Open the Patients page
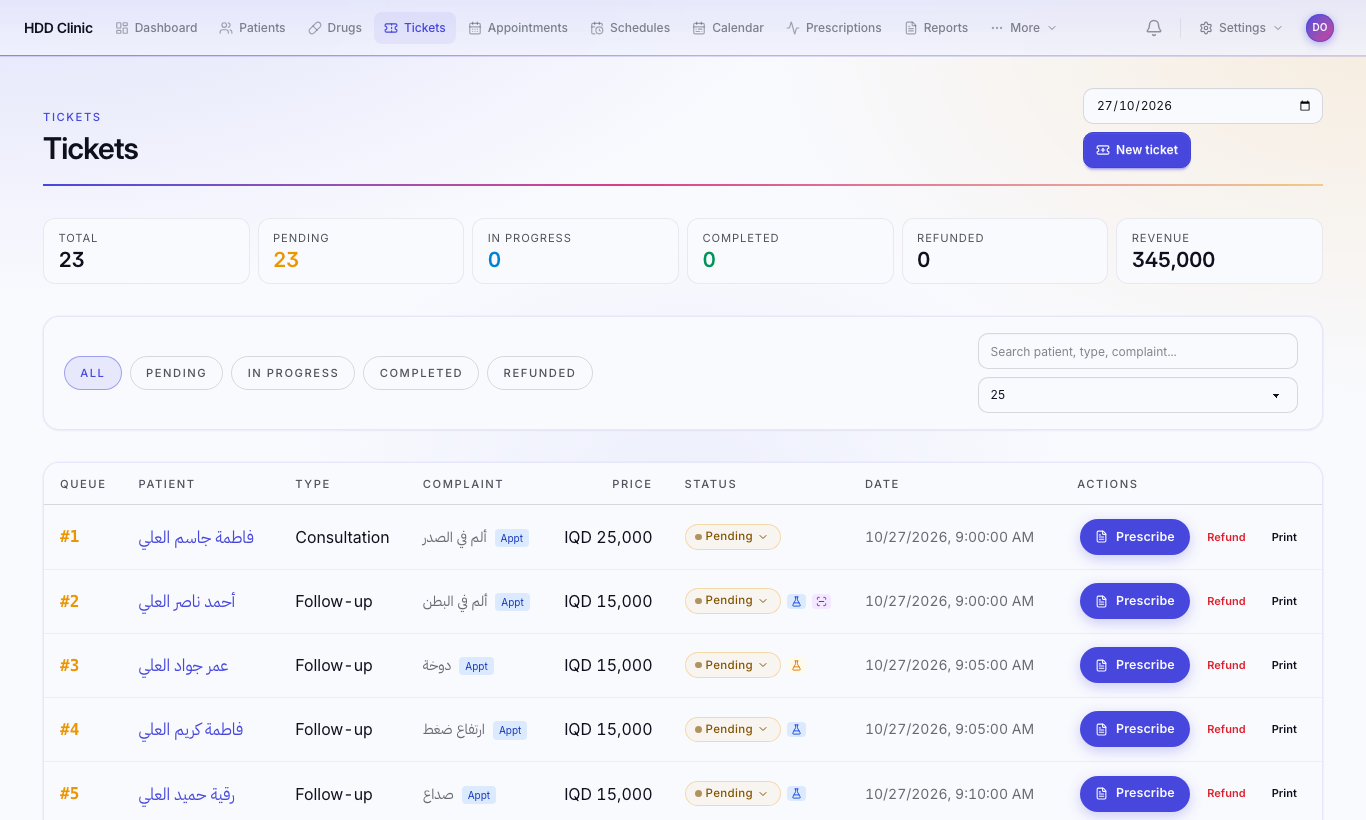The height and width of the screenshot is (820, 1366). [x=252, y=28]
